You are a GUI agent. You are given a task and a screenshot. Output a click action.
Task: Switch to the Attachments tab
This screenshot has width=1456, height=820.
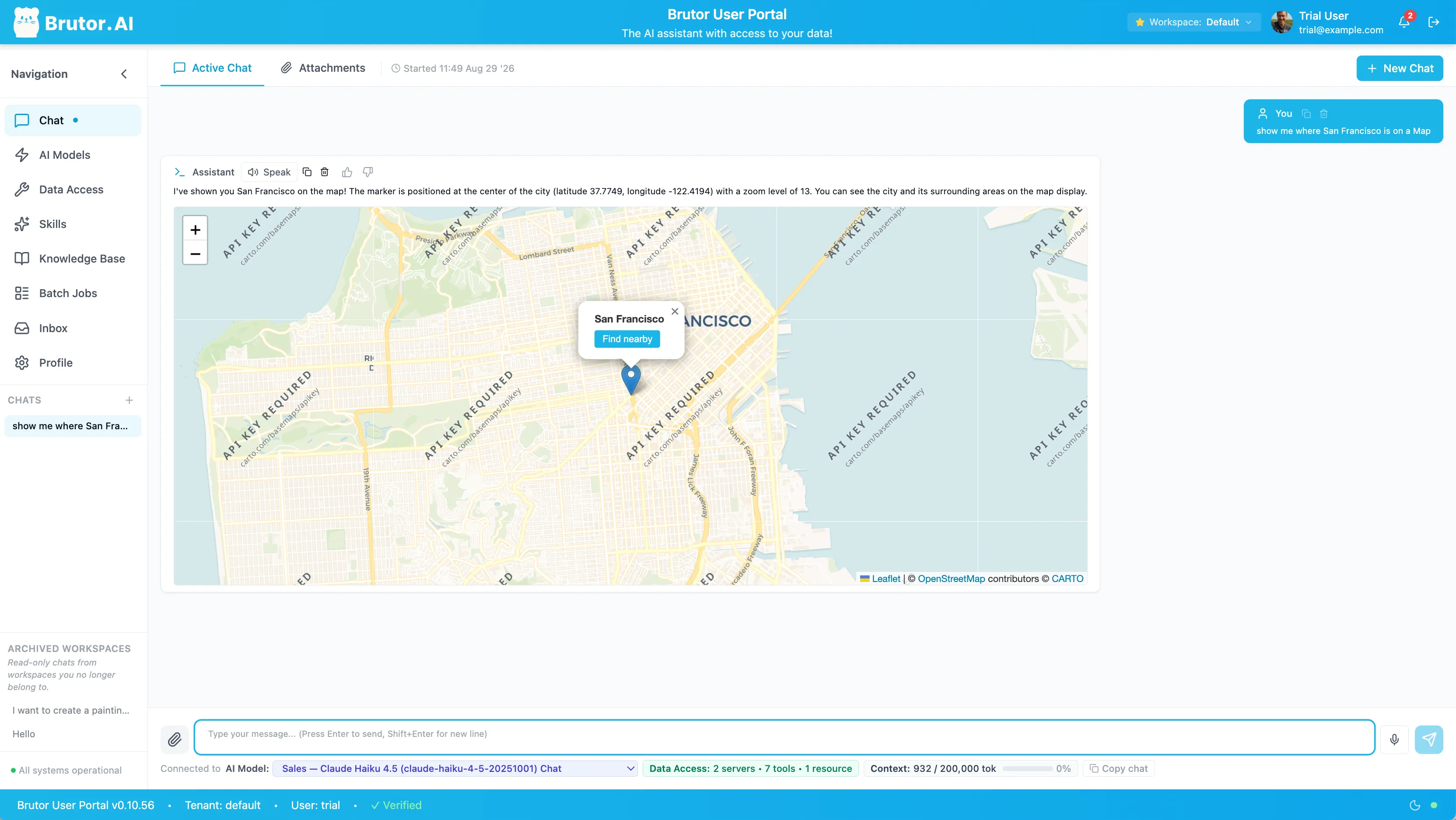point(323,68)
